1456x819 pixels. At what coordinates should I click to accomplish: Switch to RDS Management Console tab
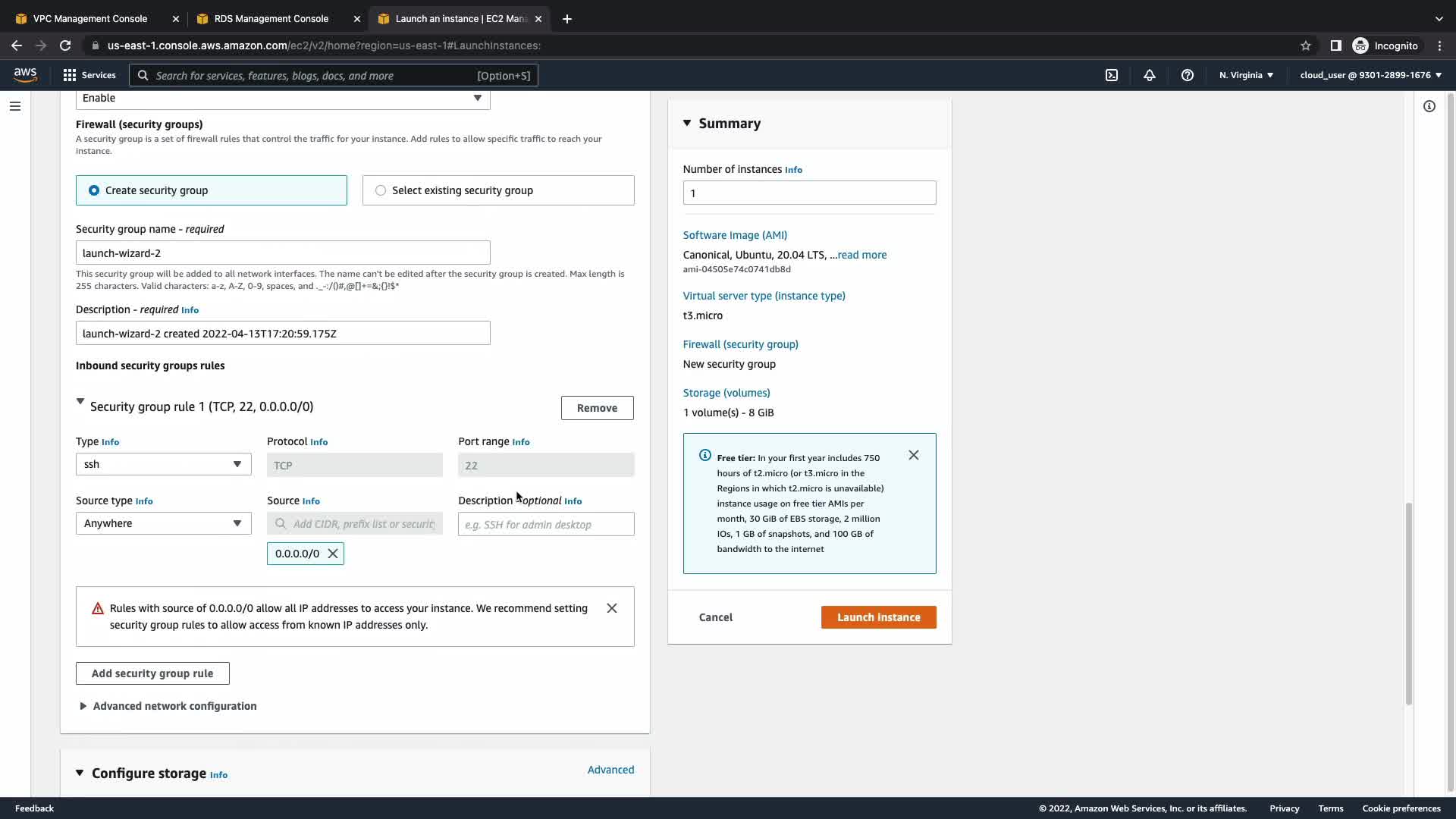coord(271,18)
